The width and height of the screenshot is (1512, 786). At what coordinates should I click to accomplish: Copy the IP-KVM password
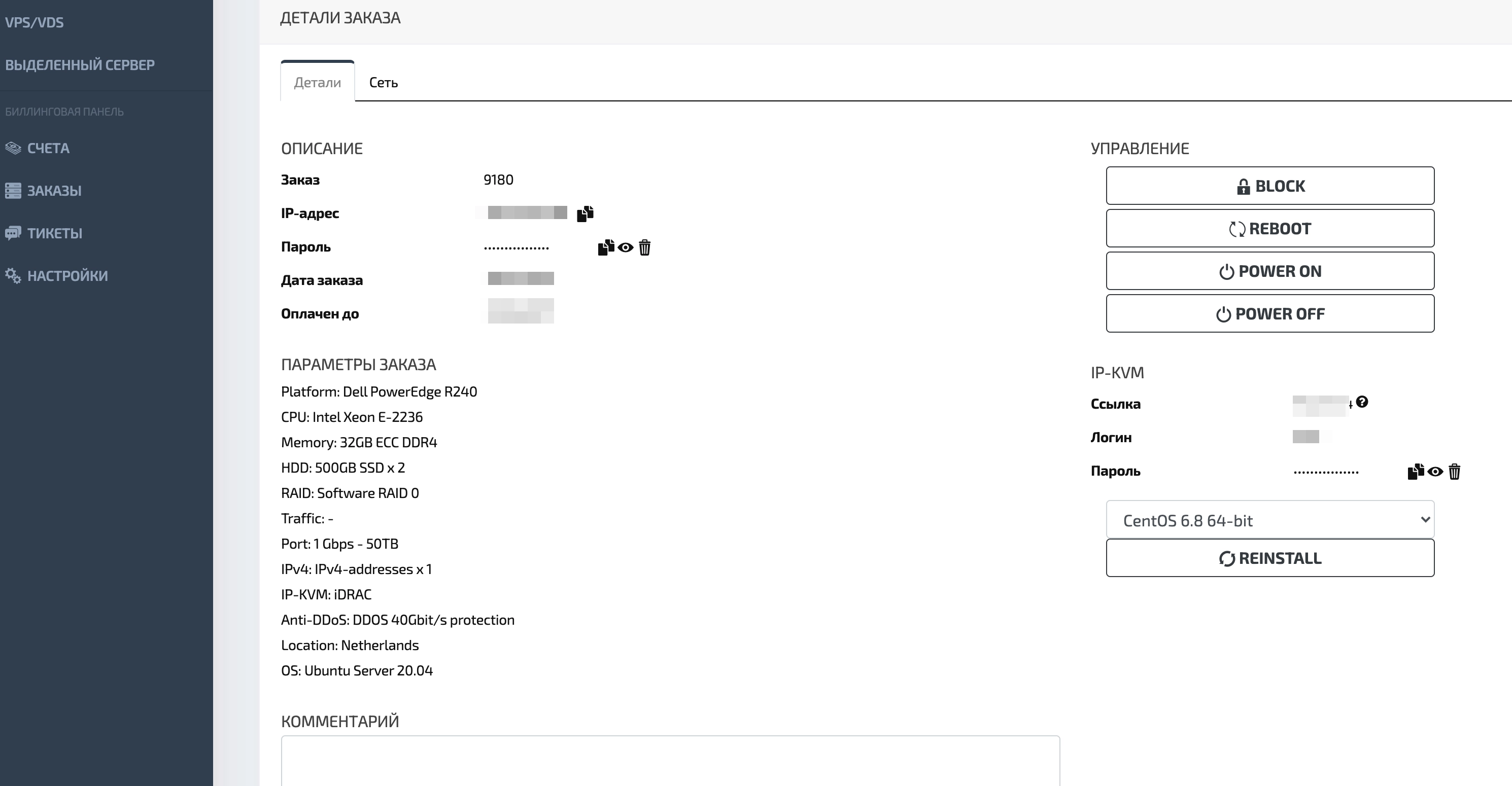click(1415, 472)
